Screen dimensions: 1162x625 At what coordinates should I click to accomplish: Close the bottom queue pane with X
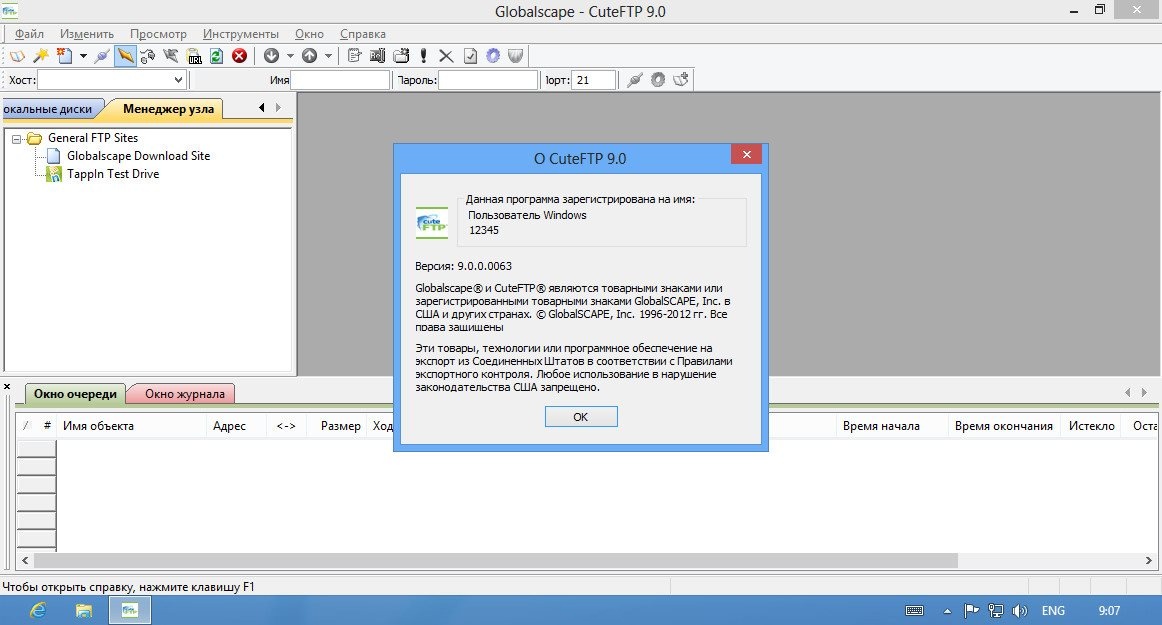[7, 387]
